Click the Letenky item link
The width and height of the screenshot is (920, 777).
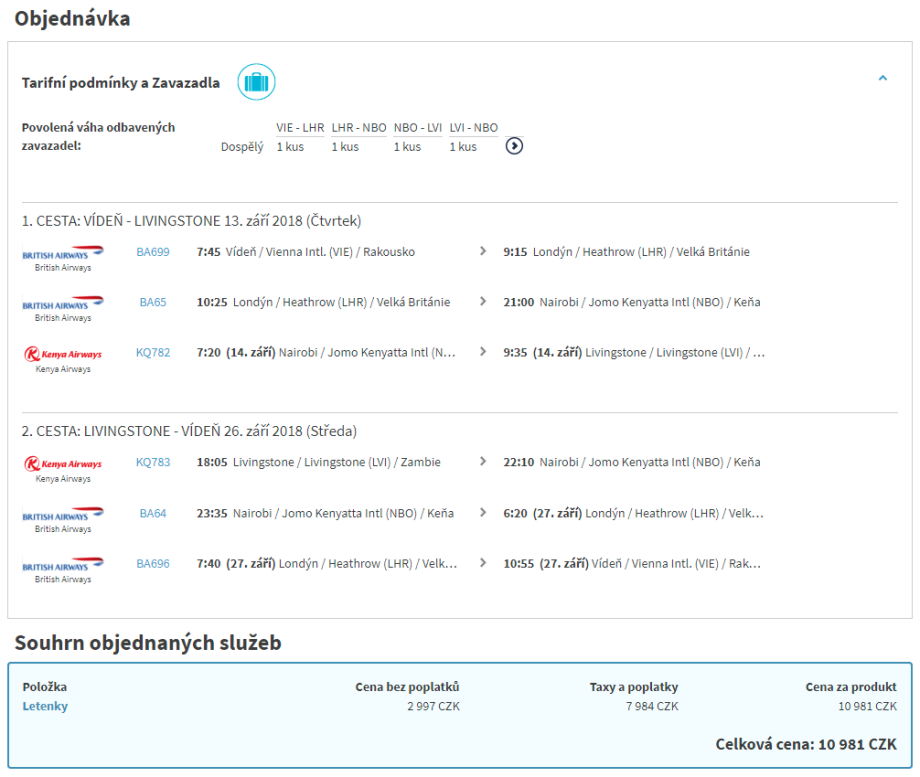[45, 707]
